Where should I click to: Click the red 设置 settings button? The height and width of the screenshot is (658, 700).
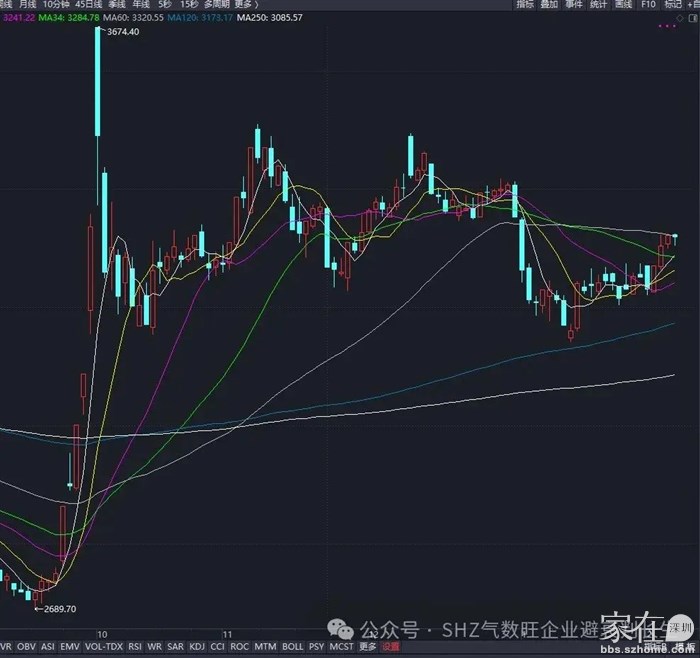(x=389, y=647)
